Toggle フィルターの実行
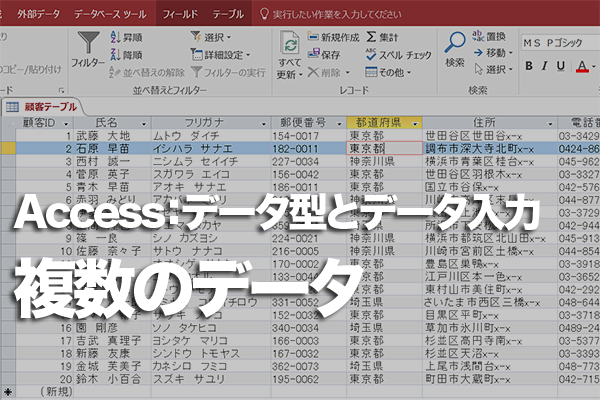600x400 pixels. (x=228, y=72)
